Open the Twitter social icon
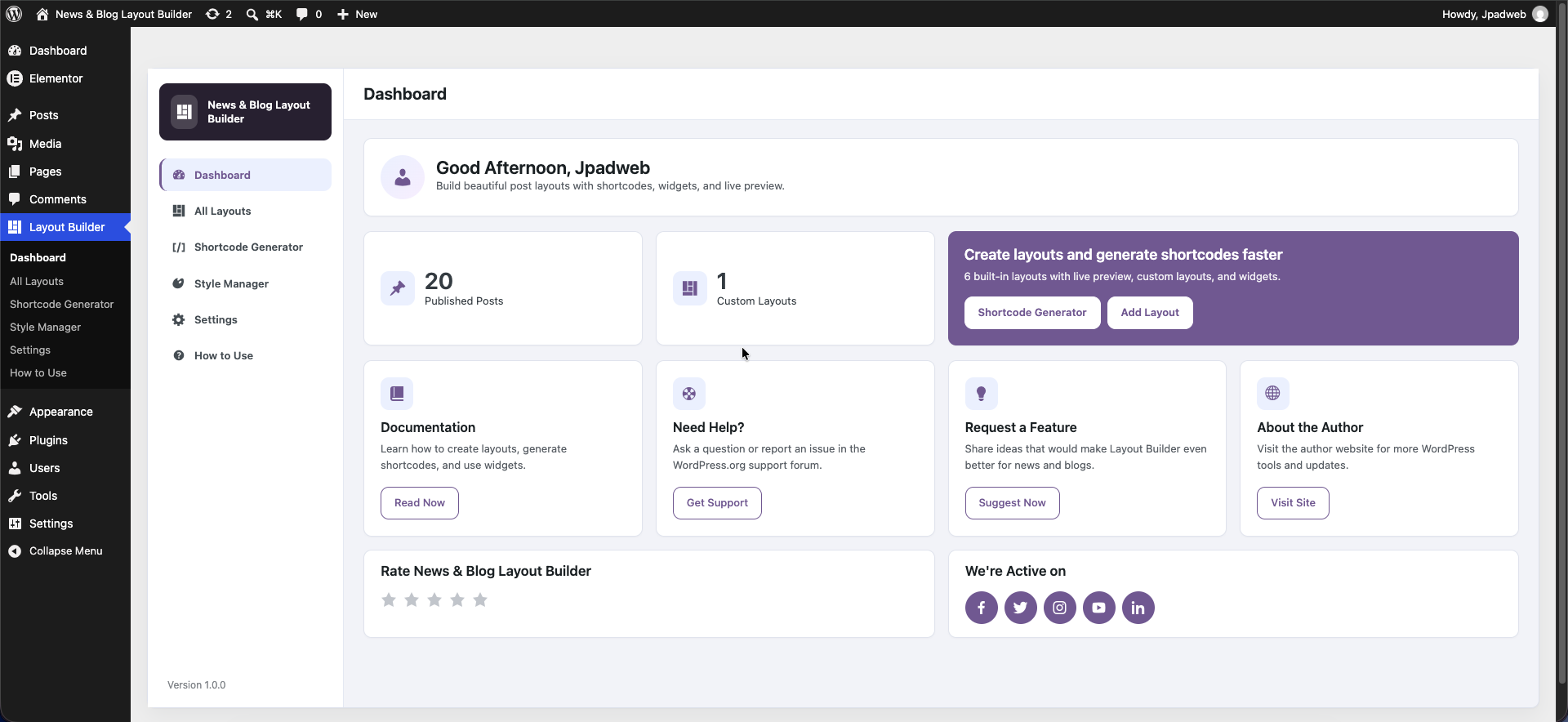This screenshot has height=722, width=1568. [x=1021, y=608]
